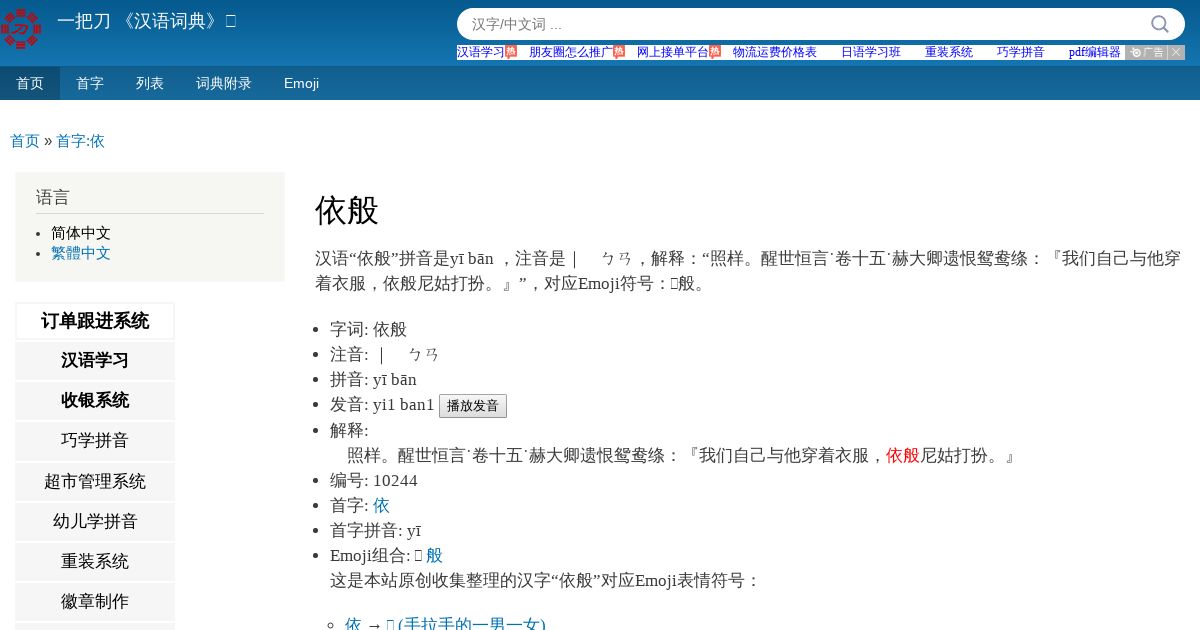This screenshot has width=1200, height=630.
Task: Click the 首字拼音: yī entry
Action: coord(375,530)
